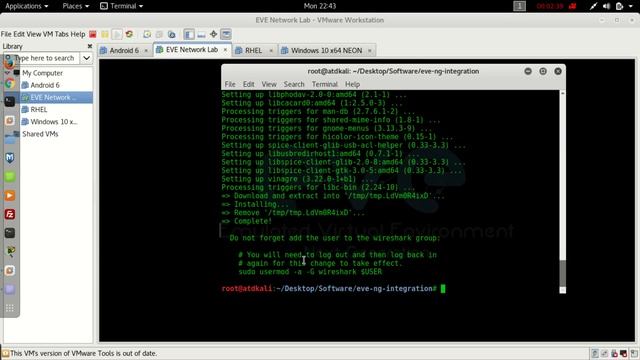Open the Library search filter dropdown

point(87,58)
